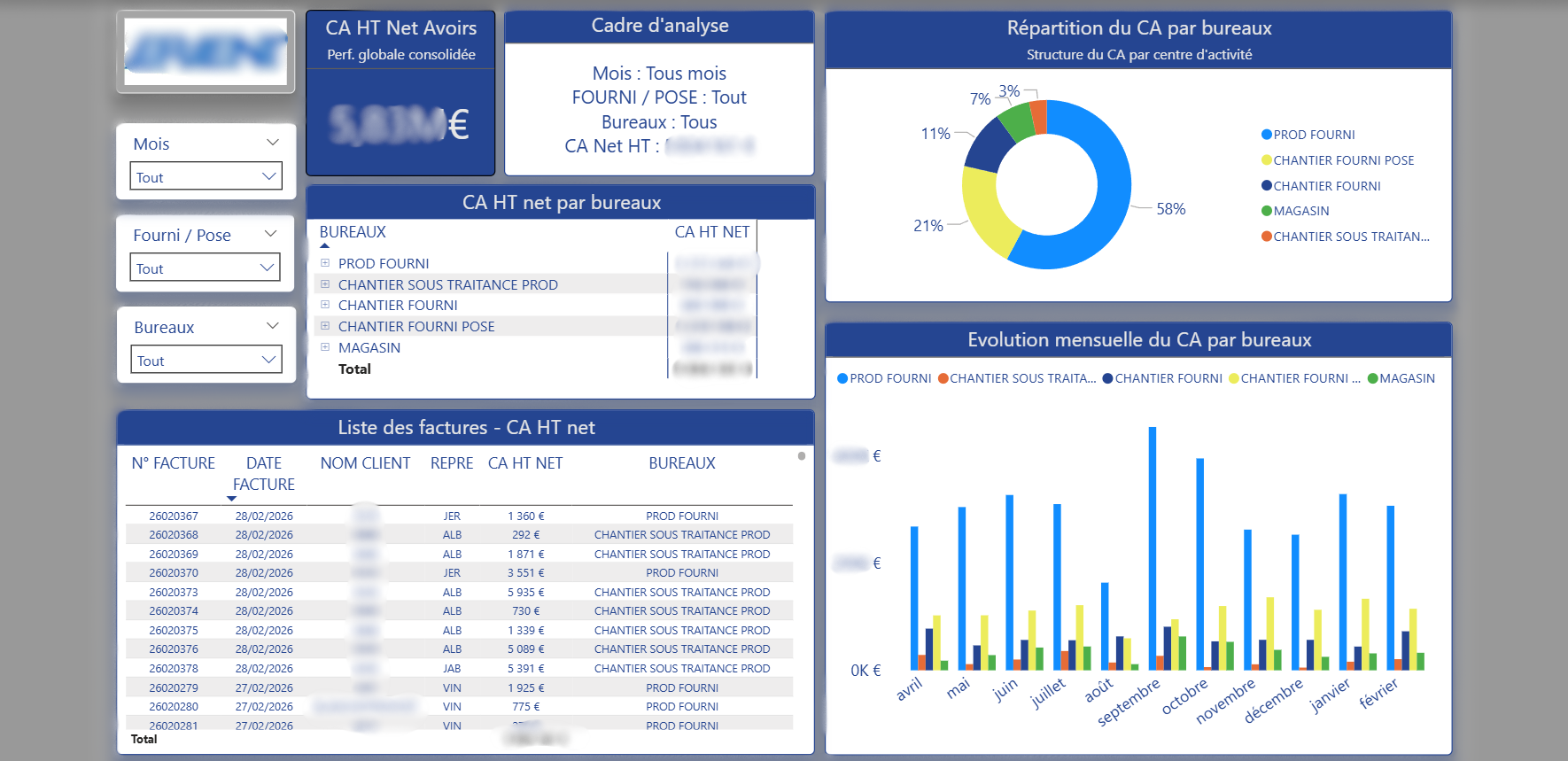Click PROD FOURNI in monthly evolution legend
The width and height of the screenshot is (1568, 761).
[884, 378]
